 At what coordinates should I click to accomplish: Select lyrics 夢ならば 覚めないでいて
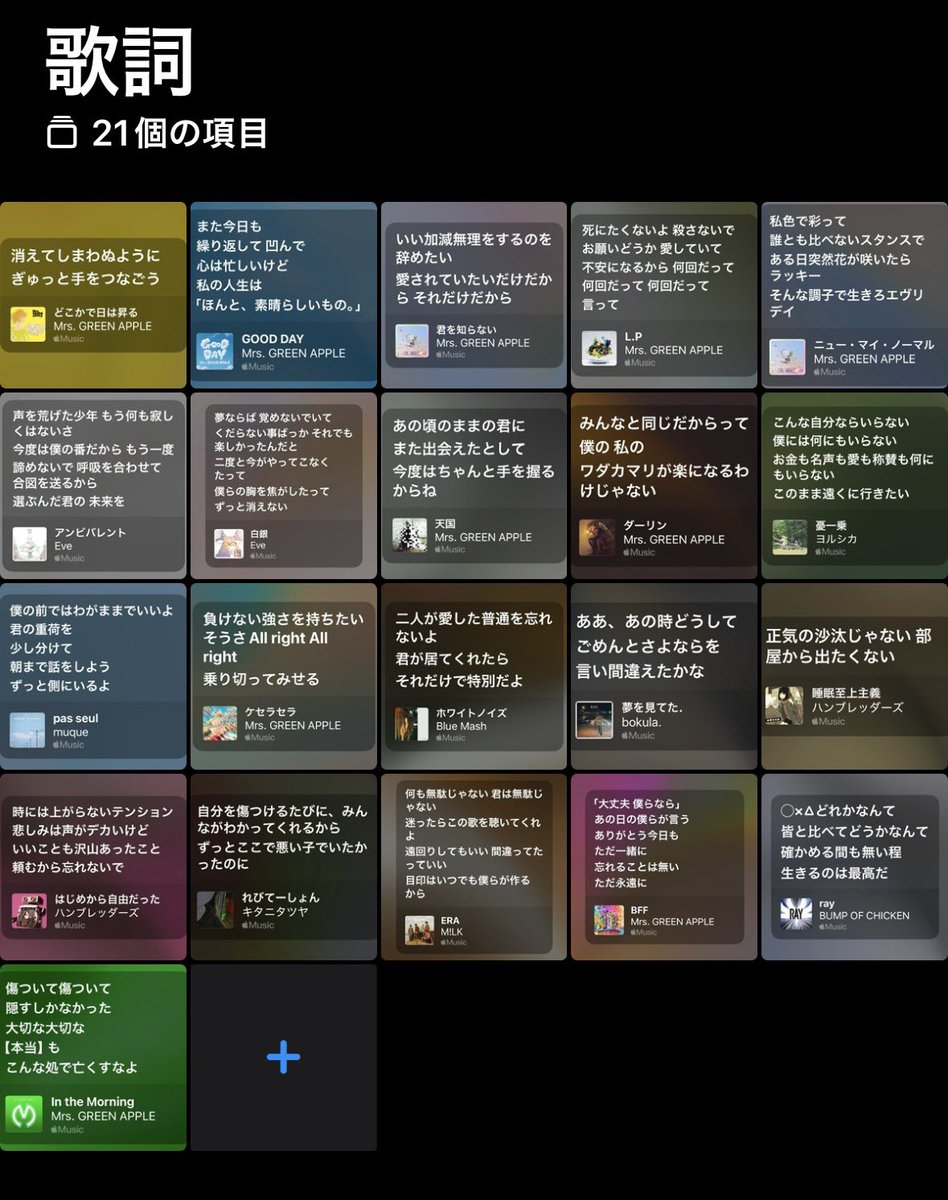coord(282,460)
